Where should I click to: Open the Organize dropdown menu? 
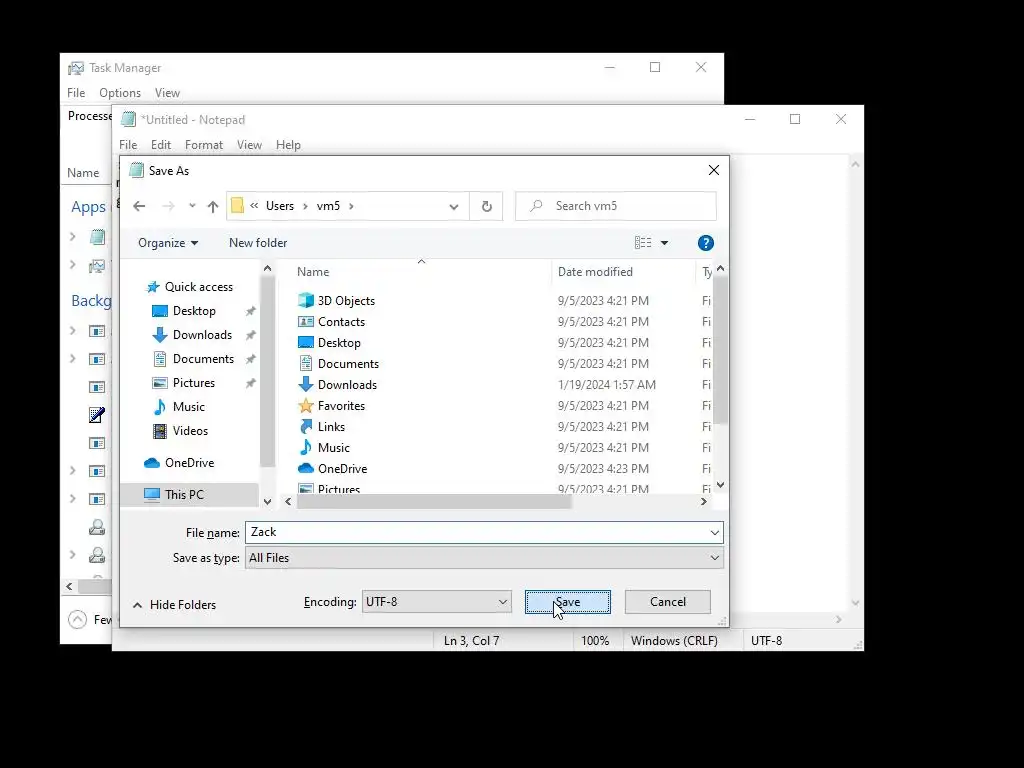[168, 243]
